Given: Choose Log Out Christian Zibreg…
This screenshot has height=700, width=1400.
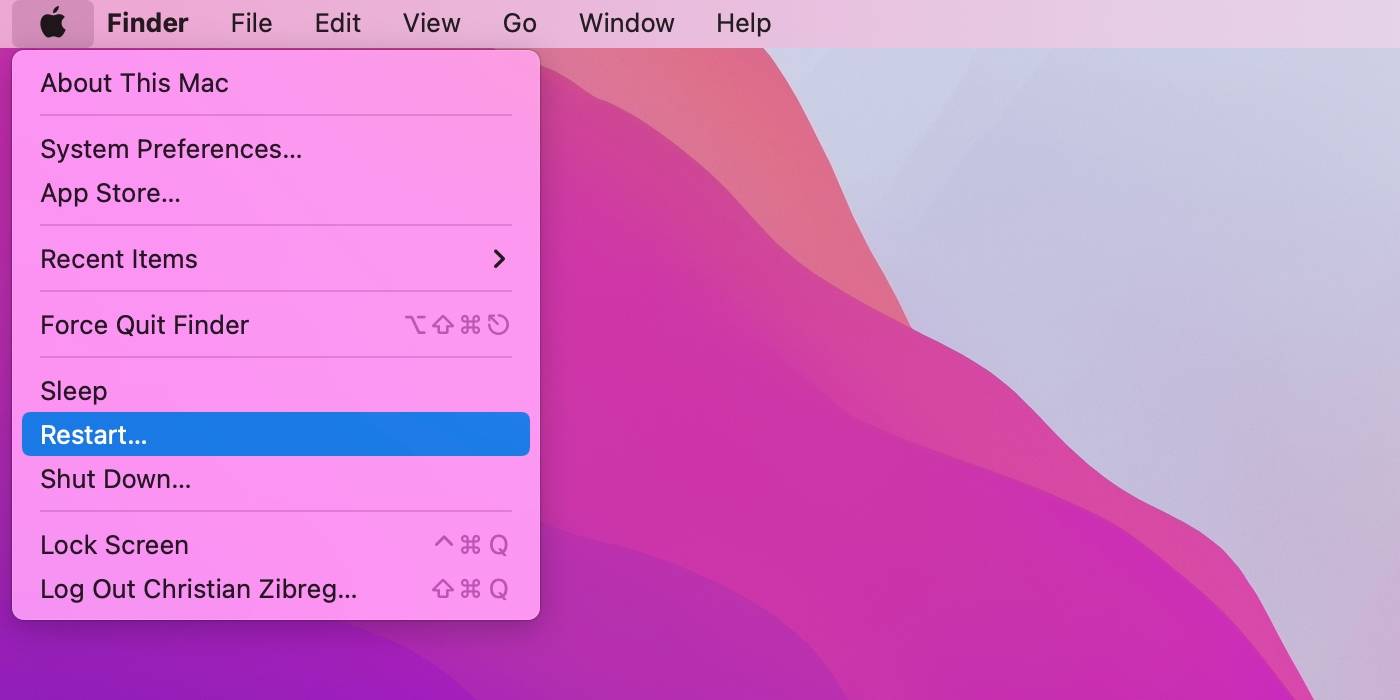Looking at the screenshot, I should coord(276,589).
